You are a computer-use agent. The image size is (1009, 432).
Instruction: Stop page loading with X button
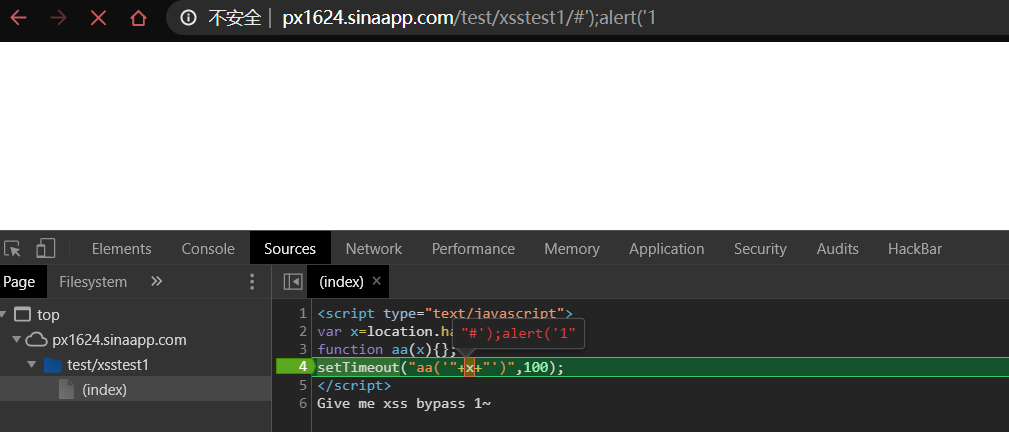coord(99,18)
